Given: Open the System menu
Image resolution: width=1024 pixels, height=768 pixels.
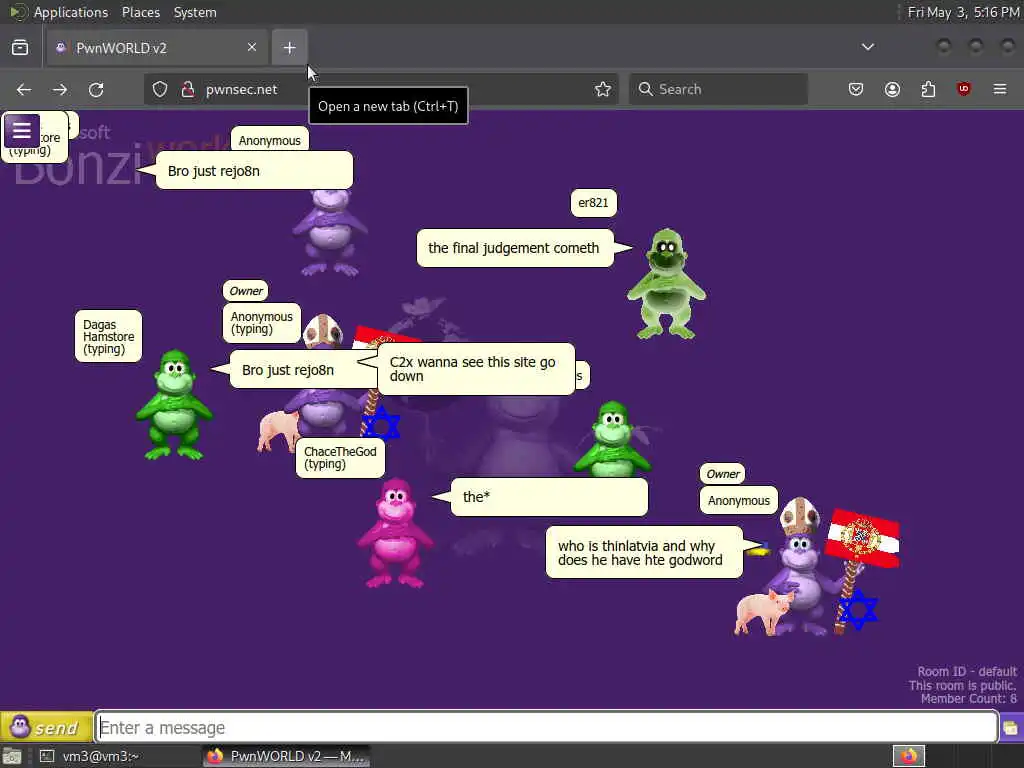Looking at the screenshot, I should click(x=195, y=12).
